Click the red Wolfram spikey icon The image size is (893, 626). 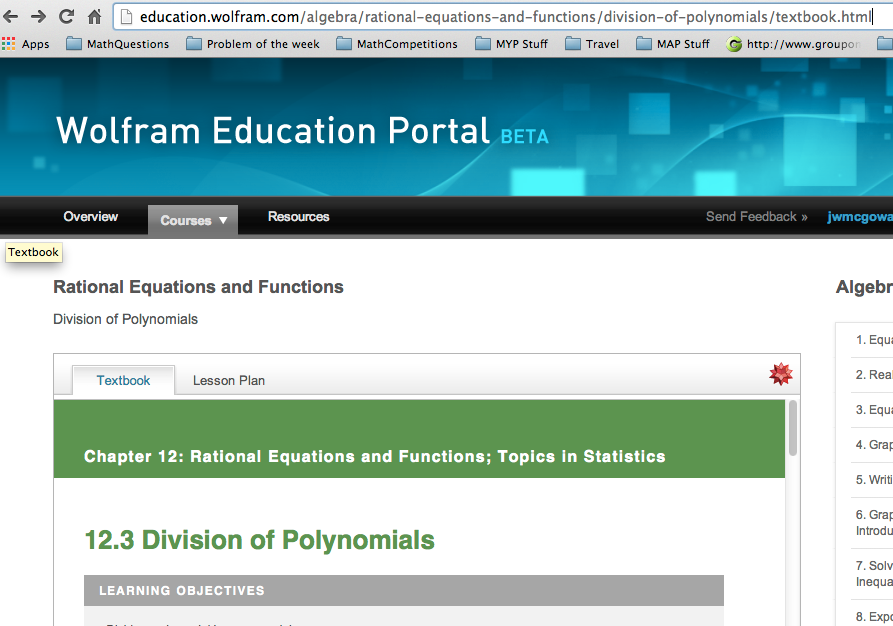[781, 374]
